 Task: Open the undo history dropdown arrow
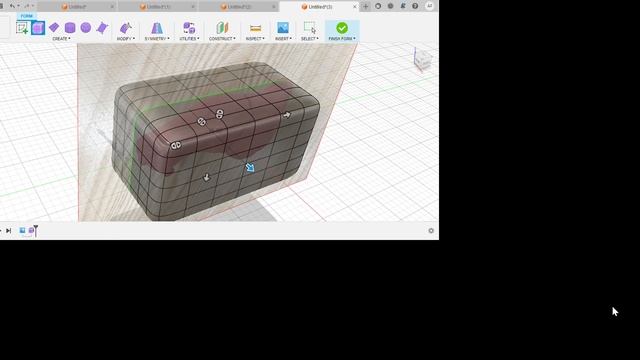18,6
